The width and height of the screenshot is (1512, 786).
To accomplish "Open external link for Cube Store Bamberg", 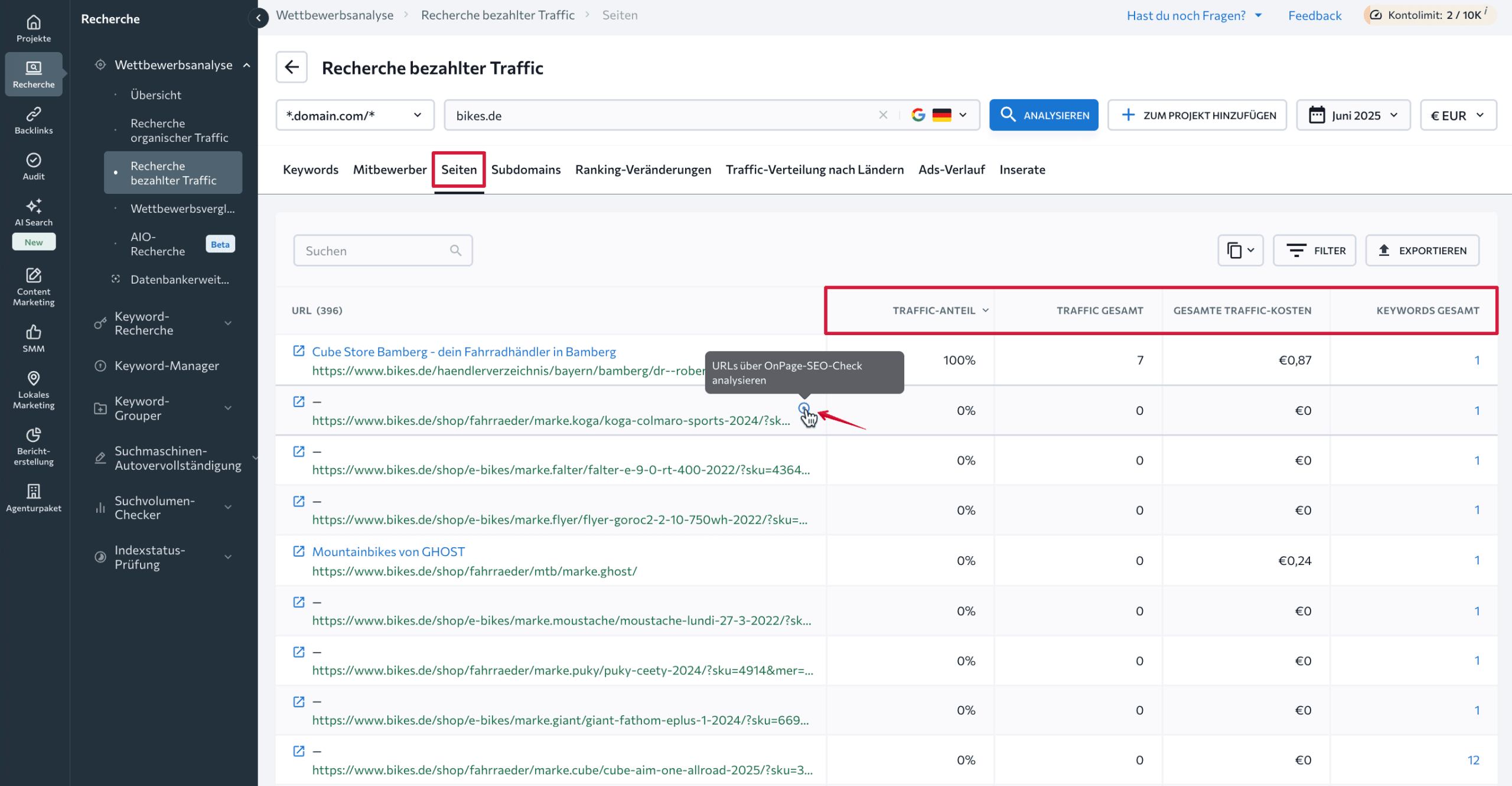I will [x=299, y=351].
